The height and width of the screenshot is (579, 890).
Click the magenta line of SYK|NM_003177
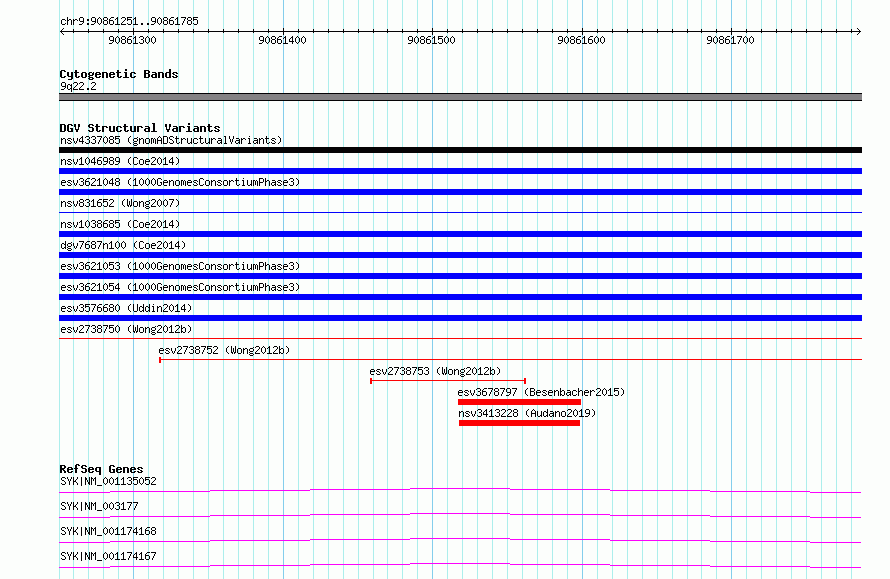click(x=460, y=515)
